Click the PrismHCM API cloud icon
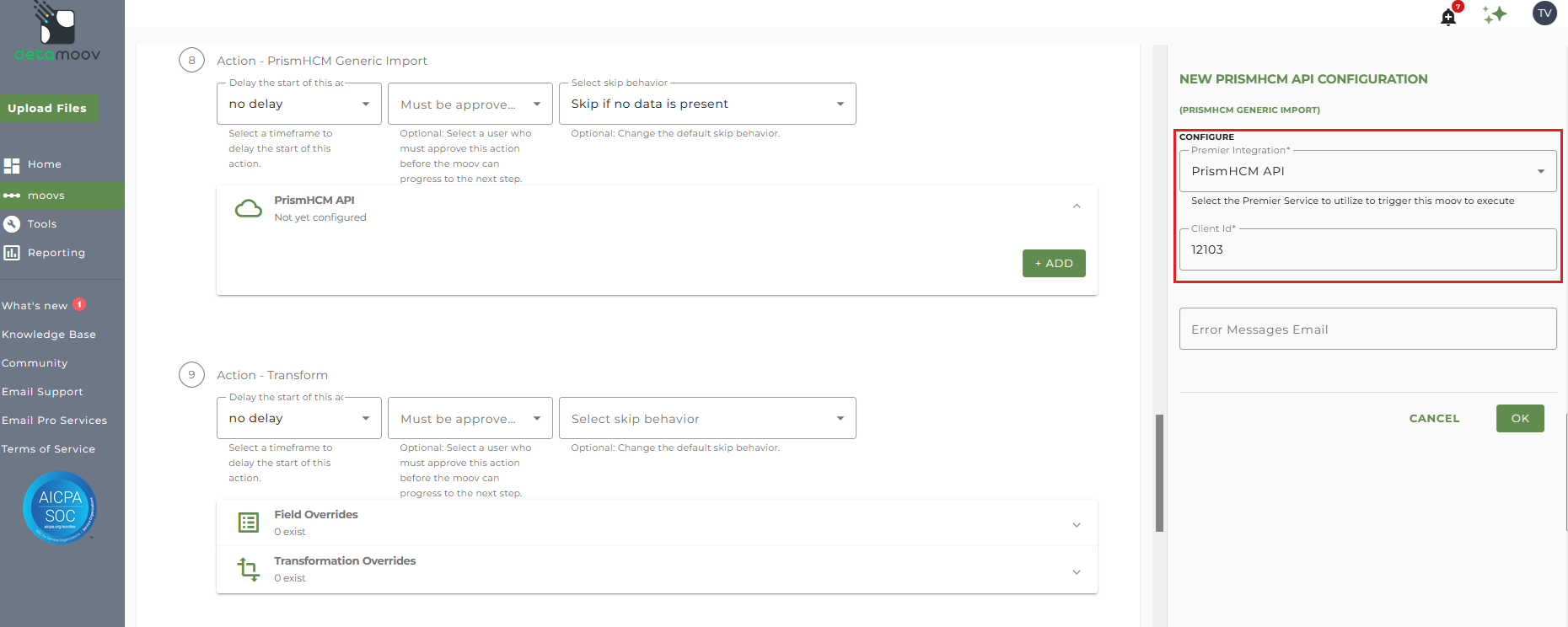Viewport: 1568px width, 627px height. (x=248, y=208)
